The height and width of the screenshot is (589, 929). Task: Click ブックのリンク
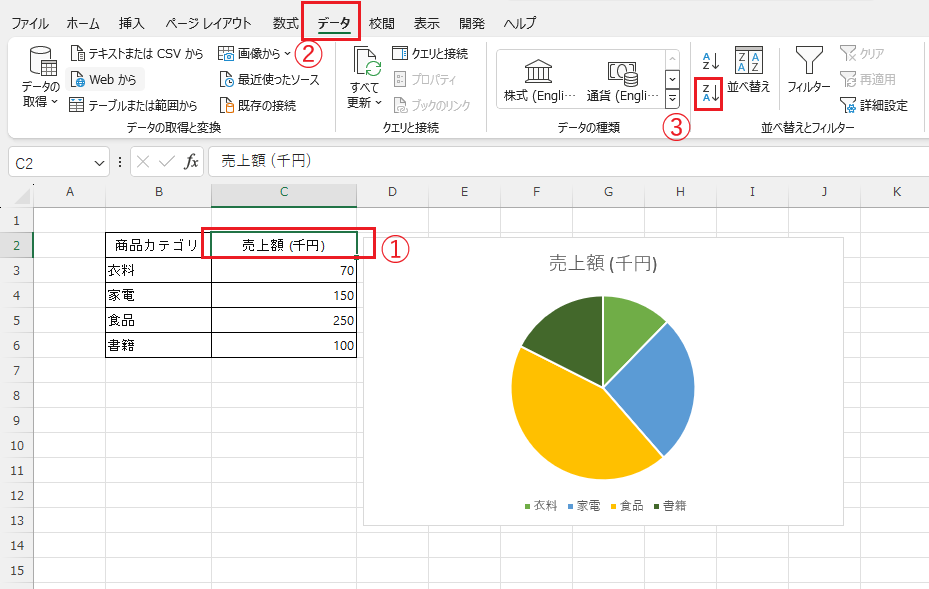[433, 105]
